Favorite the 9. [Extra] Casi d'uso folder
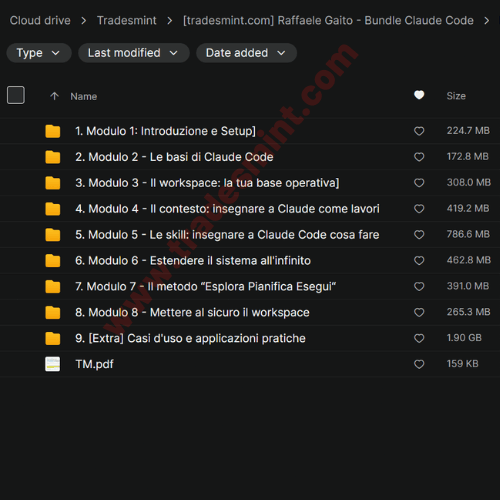Screen dimensions: 500x500 point(419,338)
